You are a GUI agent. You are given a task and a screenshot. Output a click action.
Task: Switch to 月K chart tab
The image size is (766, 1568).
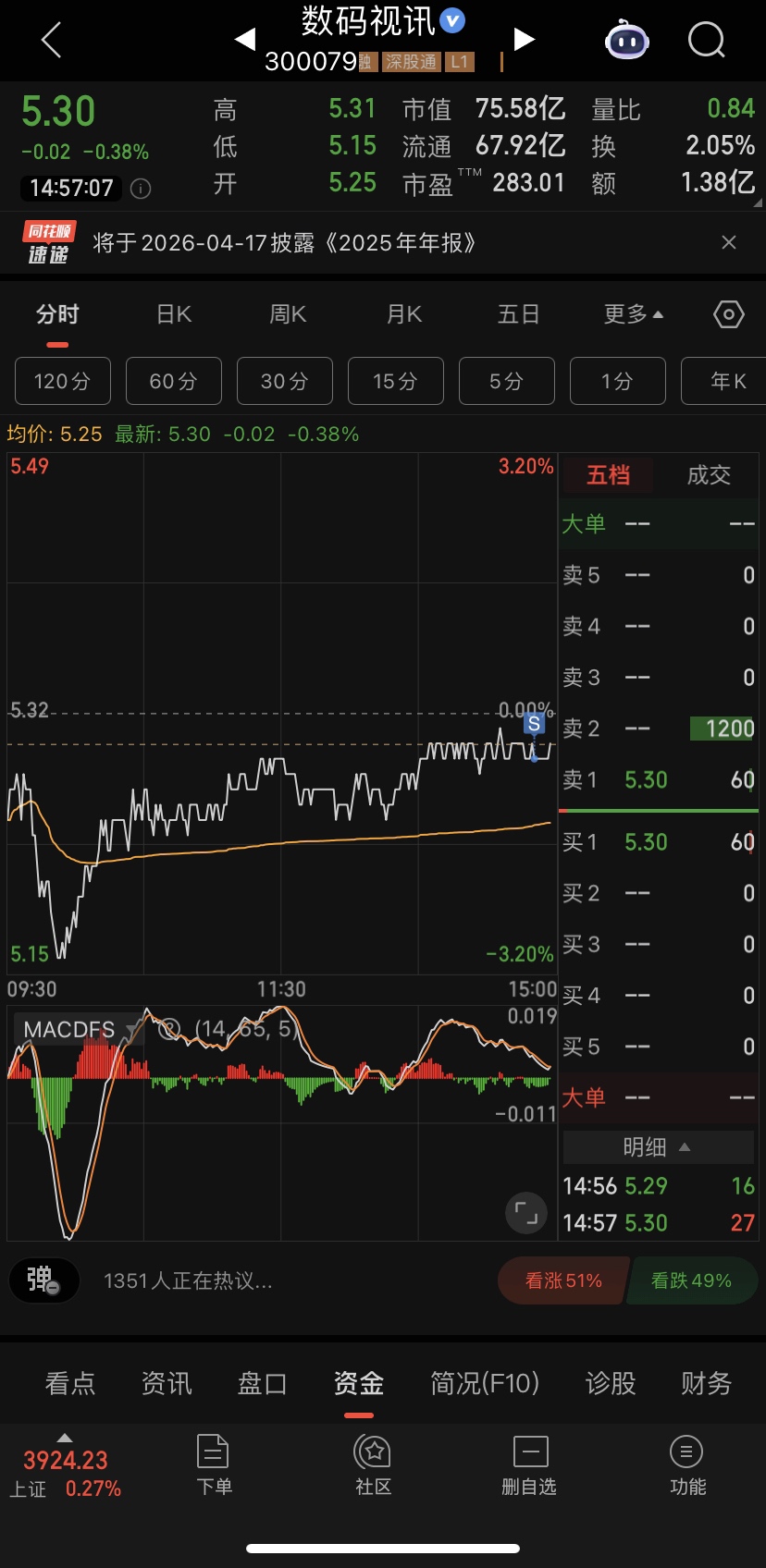(x=404, y=314)
